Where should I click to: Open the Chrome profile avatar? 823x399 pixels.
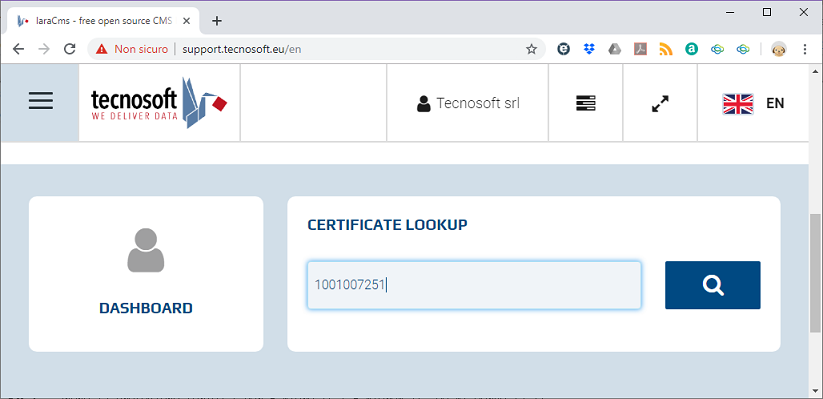tap(778, 49)
